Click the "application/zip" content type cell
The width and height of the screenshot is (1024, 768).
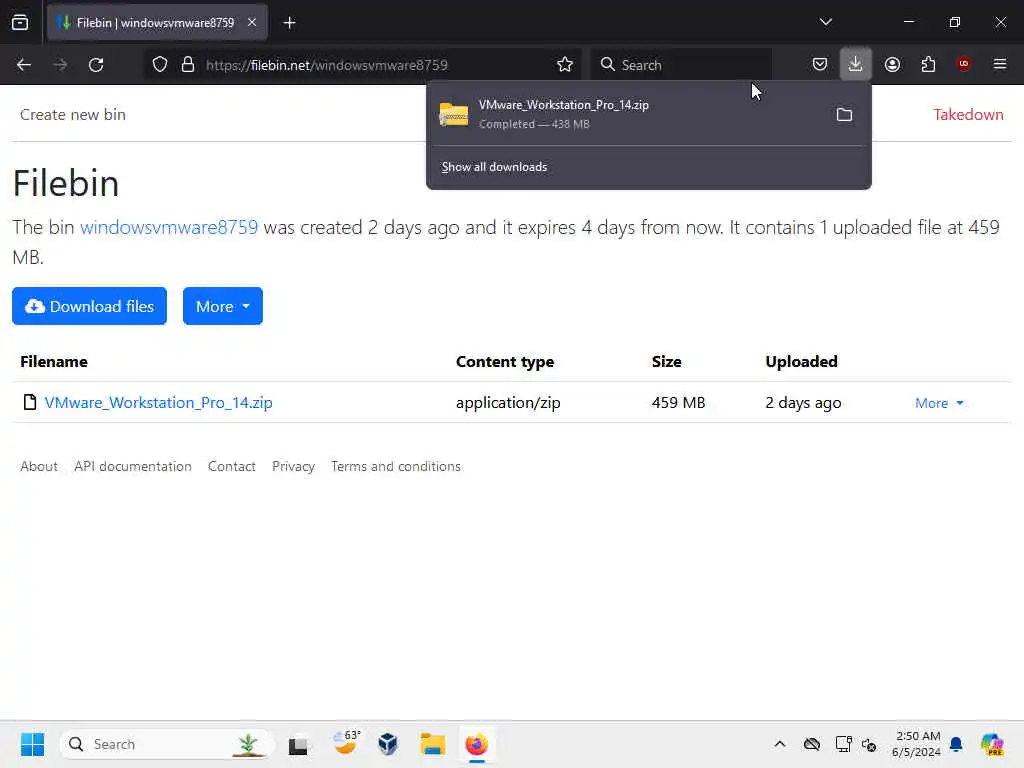tap(508, 402)
